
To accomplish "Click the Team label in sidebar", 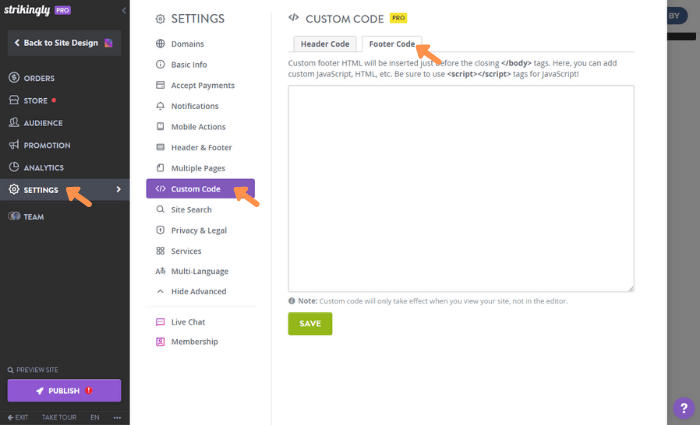I will [33, 217].
